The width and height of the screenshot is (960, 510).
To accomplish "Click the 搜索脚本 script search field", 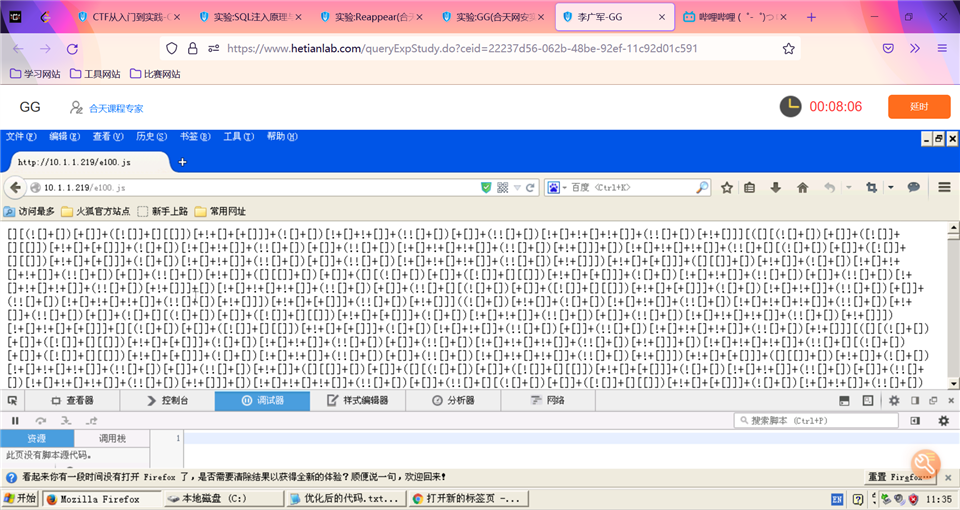I will pyautogui.click(x=816, y=421).
